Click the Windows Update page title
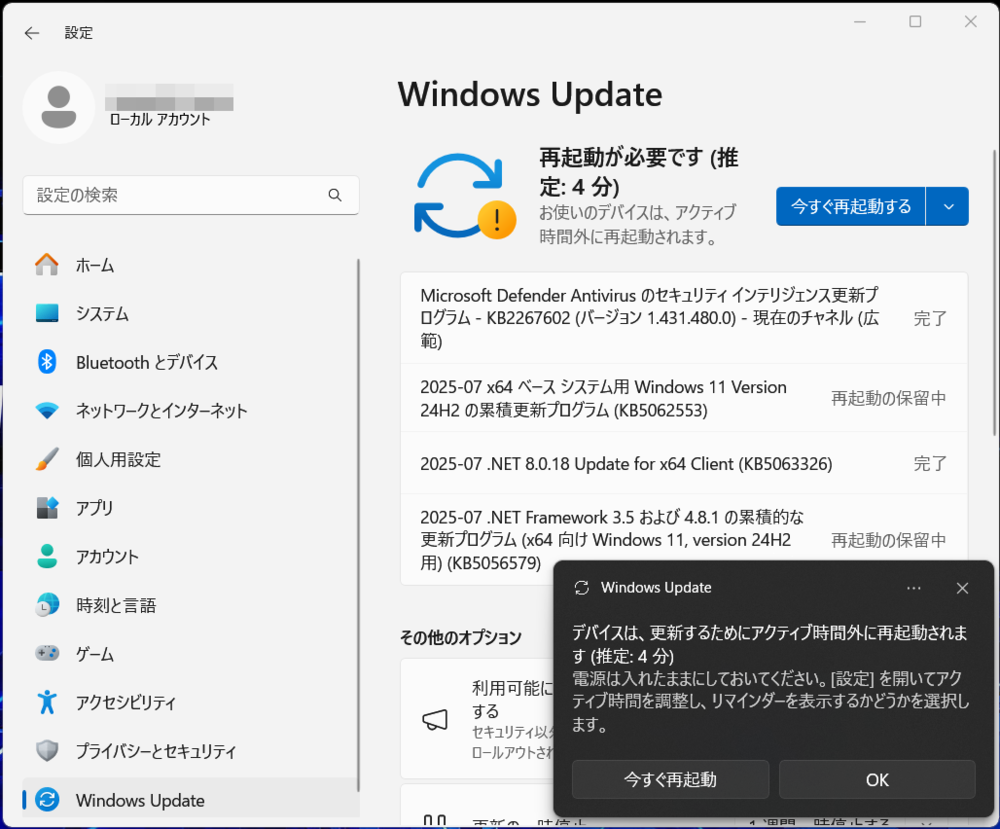This screenshot has width=1000, height=829. [x=530, y=94]
